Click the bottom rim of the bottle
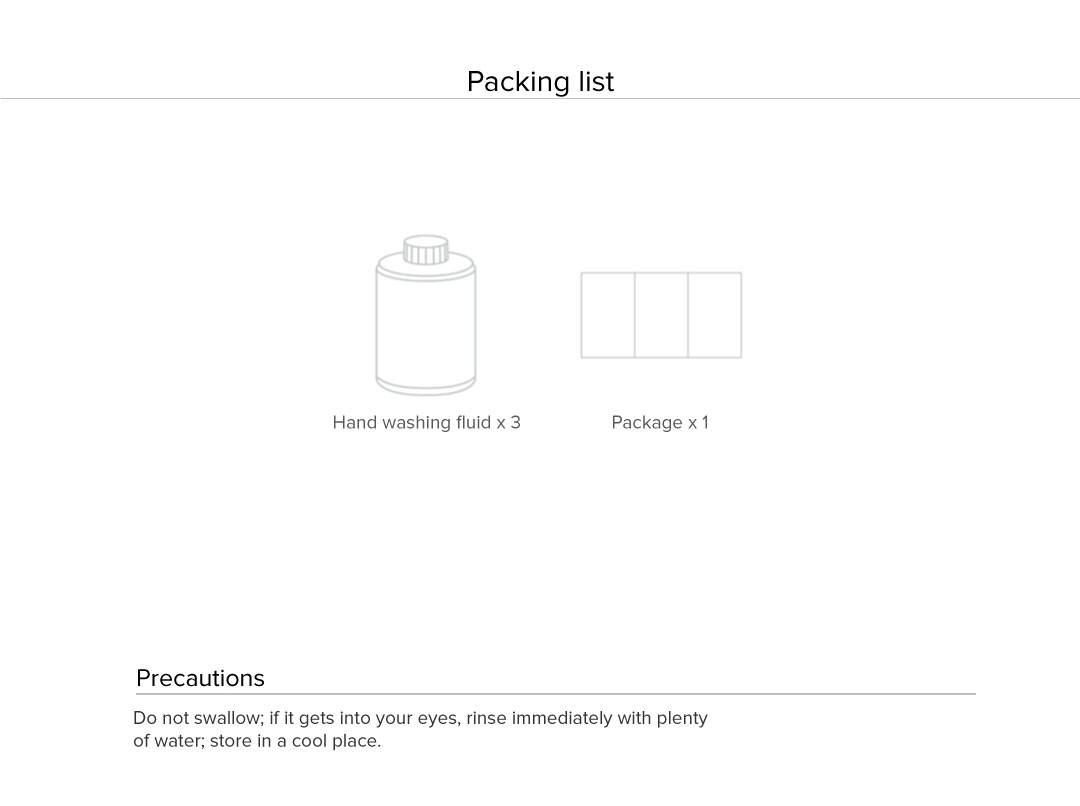 426,387
